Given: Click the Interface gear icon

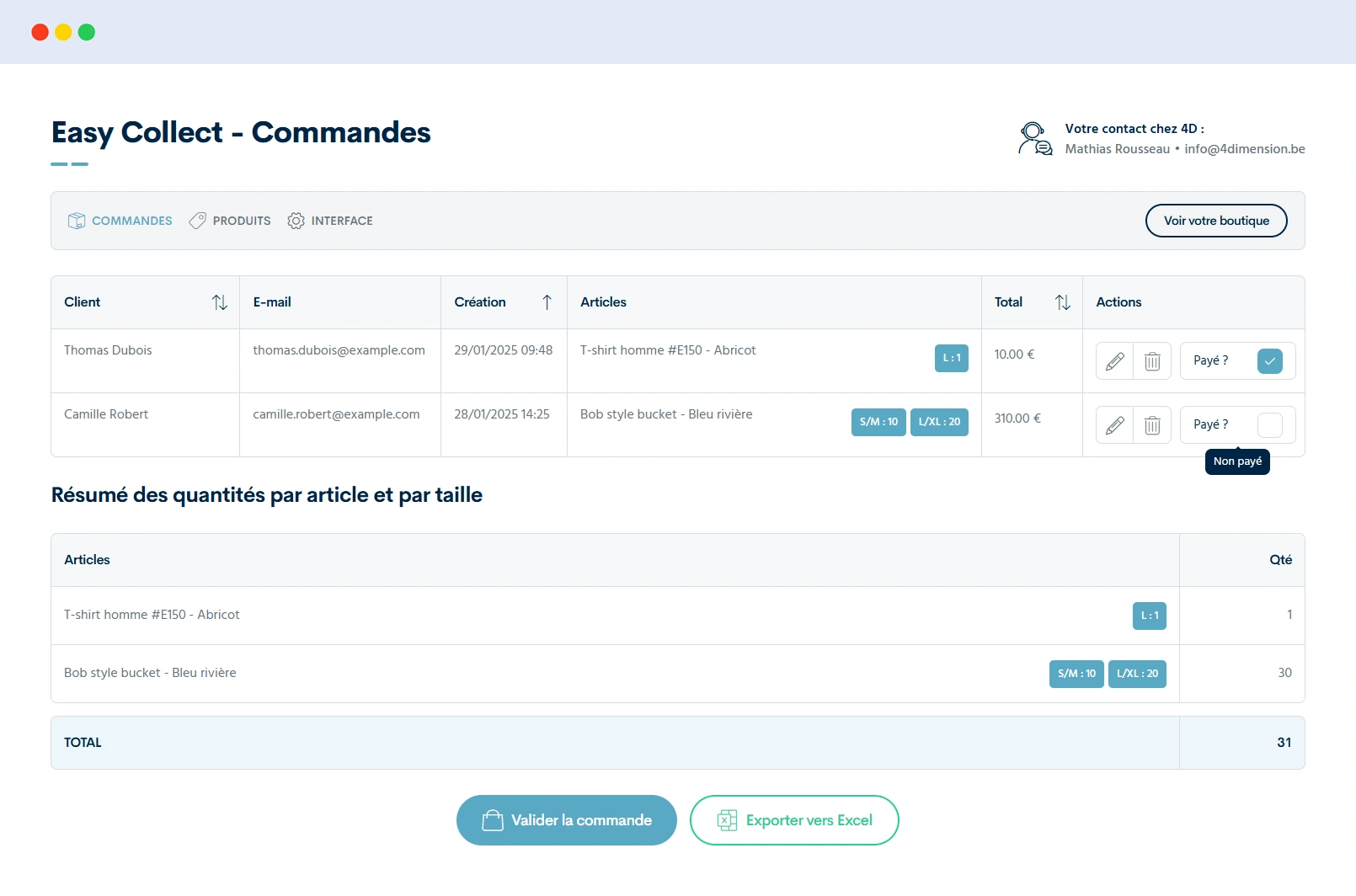Looking at the screenshot, I should pyautogui.click(x=296, y=221).
